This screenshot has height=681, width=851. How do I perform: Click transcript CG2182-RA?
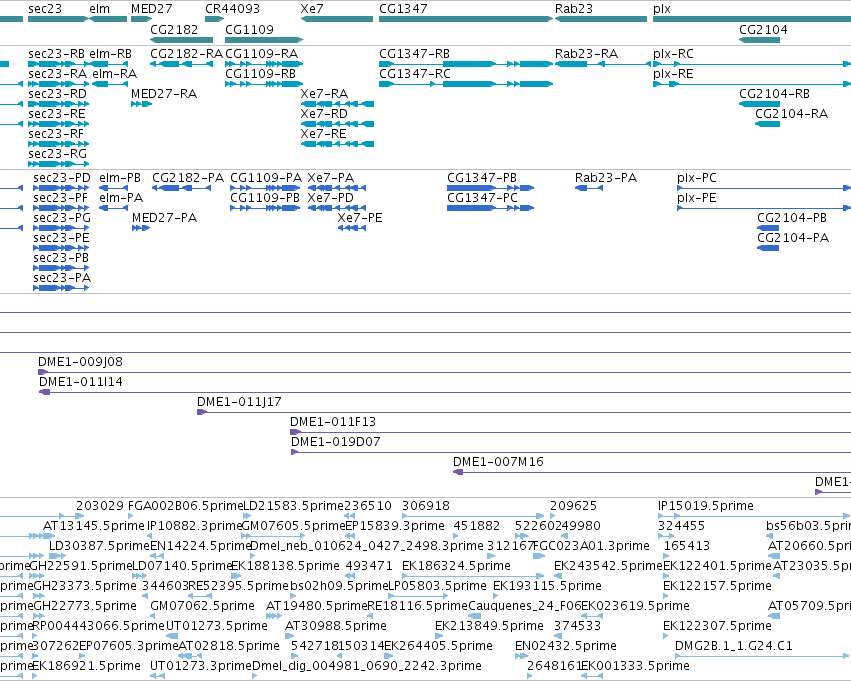coord(186,54)
